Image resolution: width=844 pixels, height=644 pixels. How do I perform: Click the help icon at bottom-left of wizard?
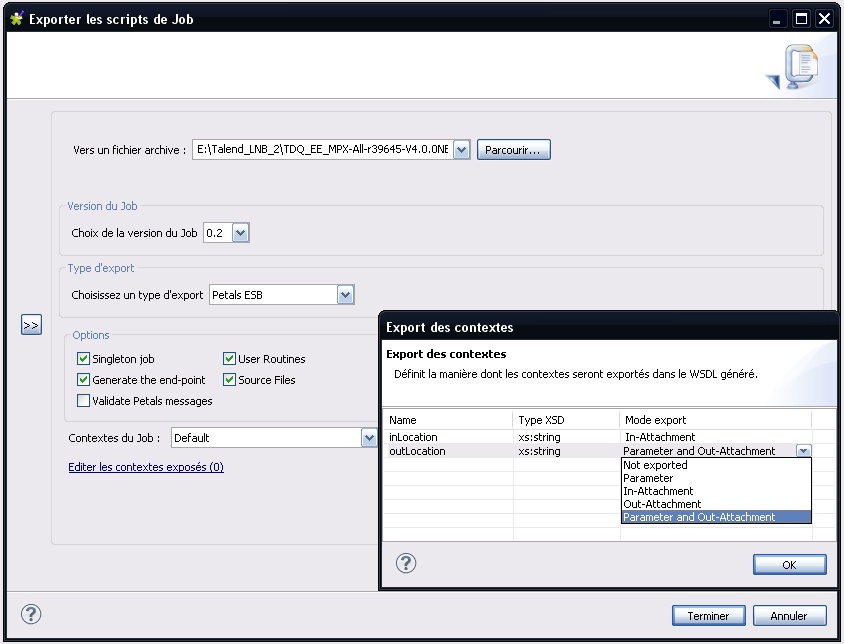click(x=31, y=614)
